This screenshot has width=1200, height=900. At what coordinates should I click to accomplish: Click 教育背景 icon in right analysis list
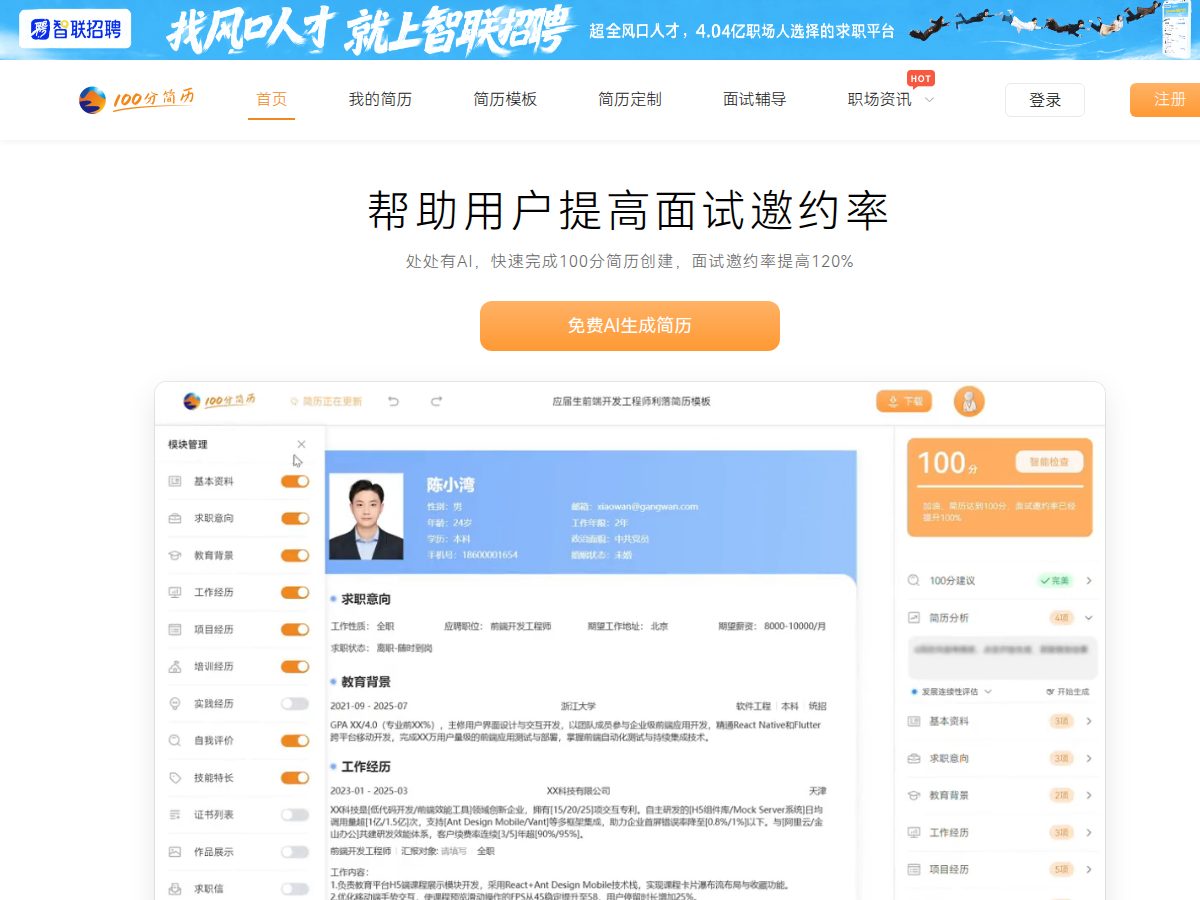pyautogui.click(x=913, y=795)
